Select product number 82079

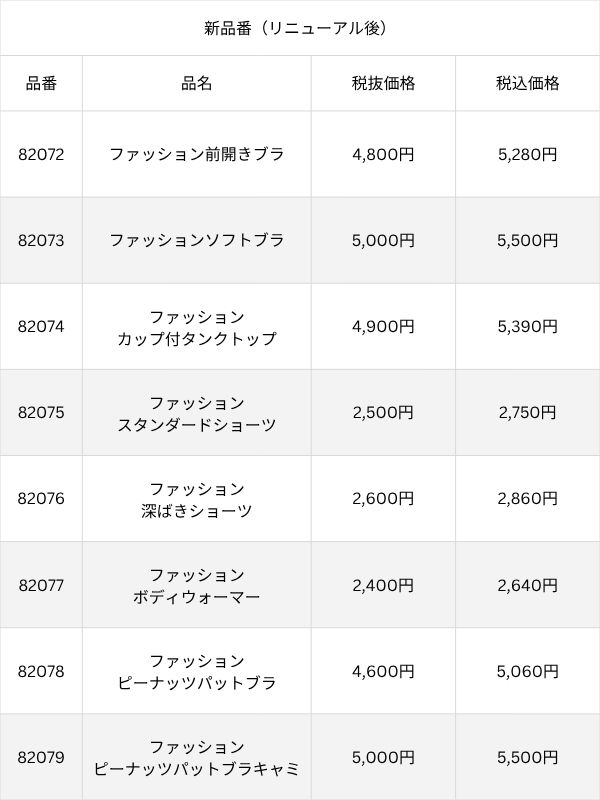coord(41,757)
